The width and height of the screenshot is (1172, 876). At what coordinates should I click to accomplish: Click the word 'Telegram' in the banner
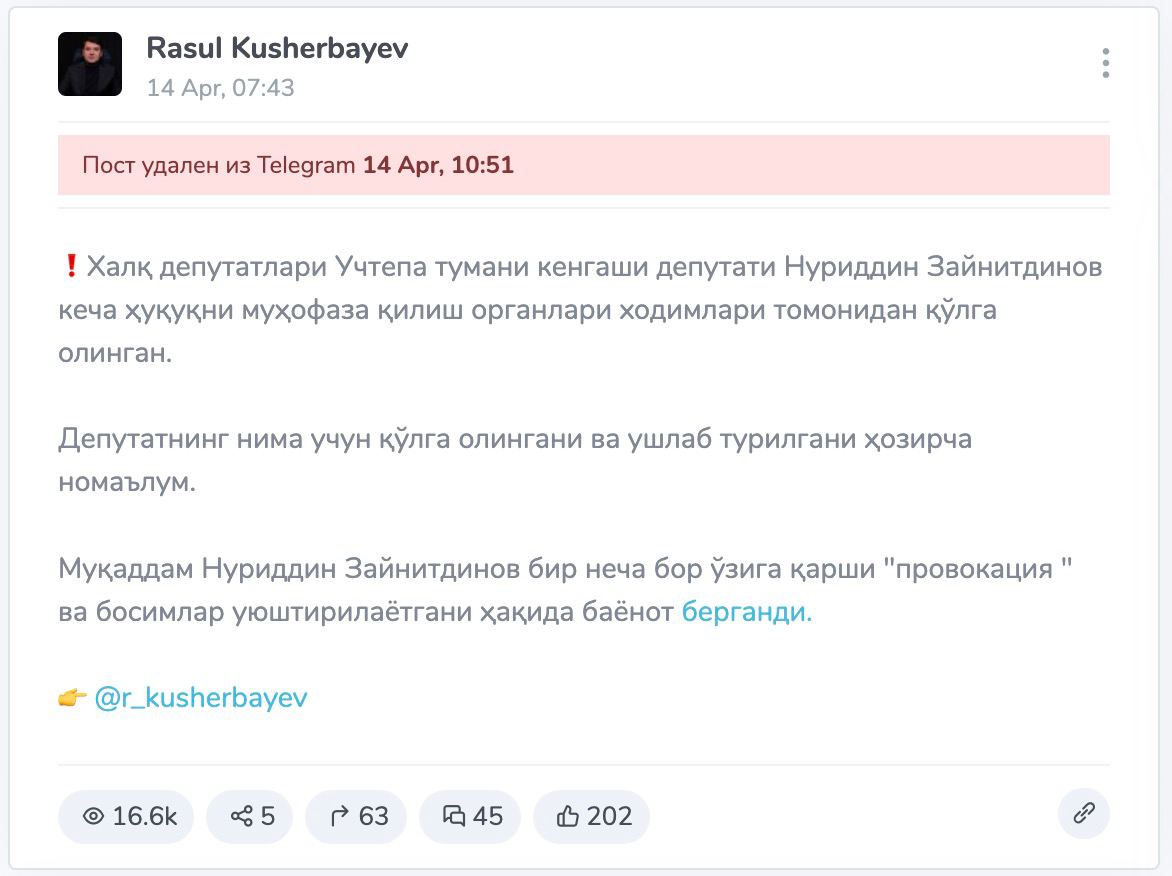click(305, 165)
